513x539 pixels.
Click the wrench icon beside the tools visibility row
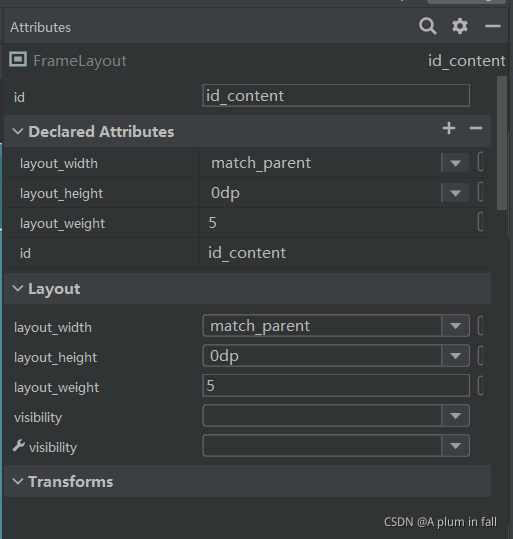pos(19,446)
